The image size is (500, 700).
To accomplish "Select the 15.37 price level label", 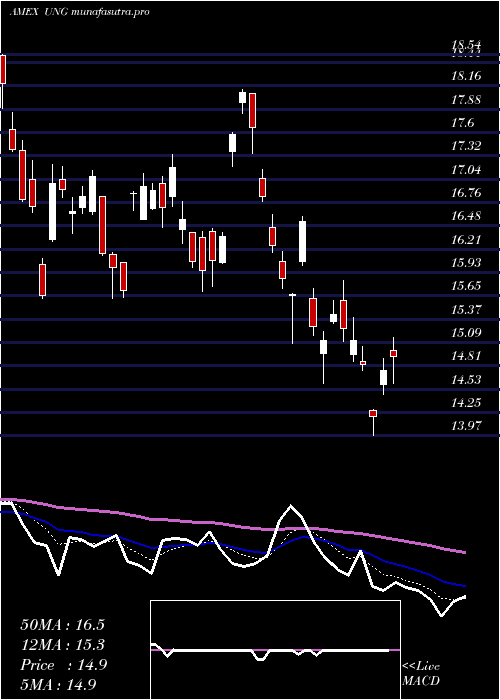I will pos(466,309).
